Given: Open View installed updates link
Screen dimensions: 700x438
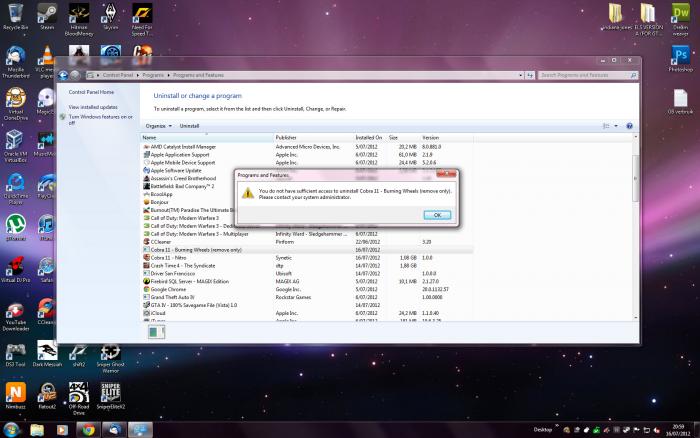Looking at the screenshot, I should tap(93, 107).
